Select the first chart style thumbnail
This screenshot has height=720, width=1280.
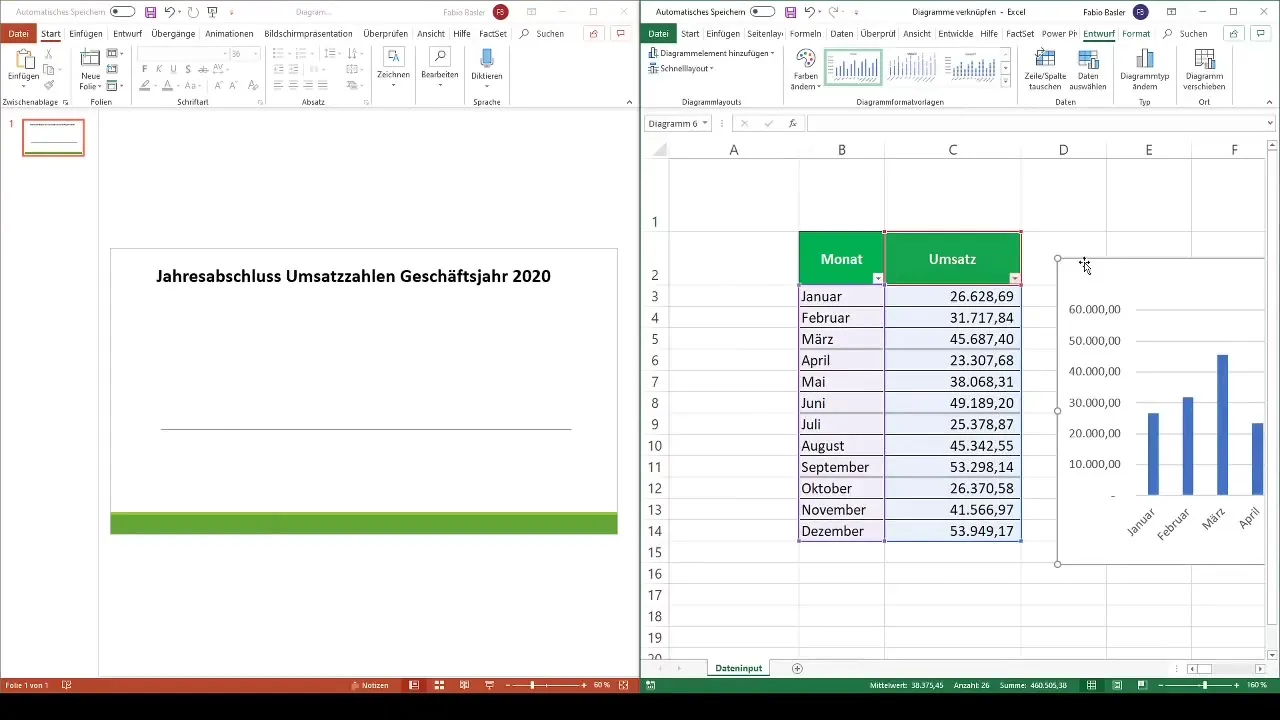point(853,68)
